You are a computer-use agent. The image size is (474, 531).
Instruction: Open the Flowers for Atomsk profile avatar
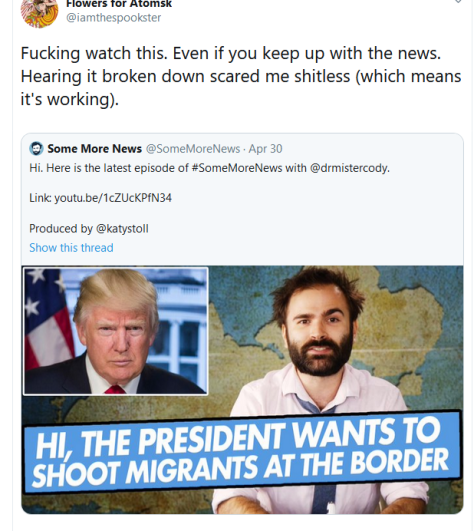pos(39,13)
